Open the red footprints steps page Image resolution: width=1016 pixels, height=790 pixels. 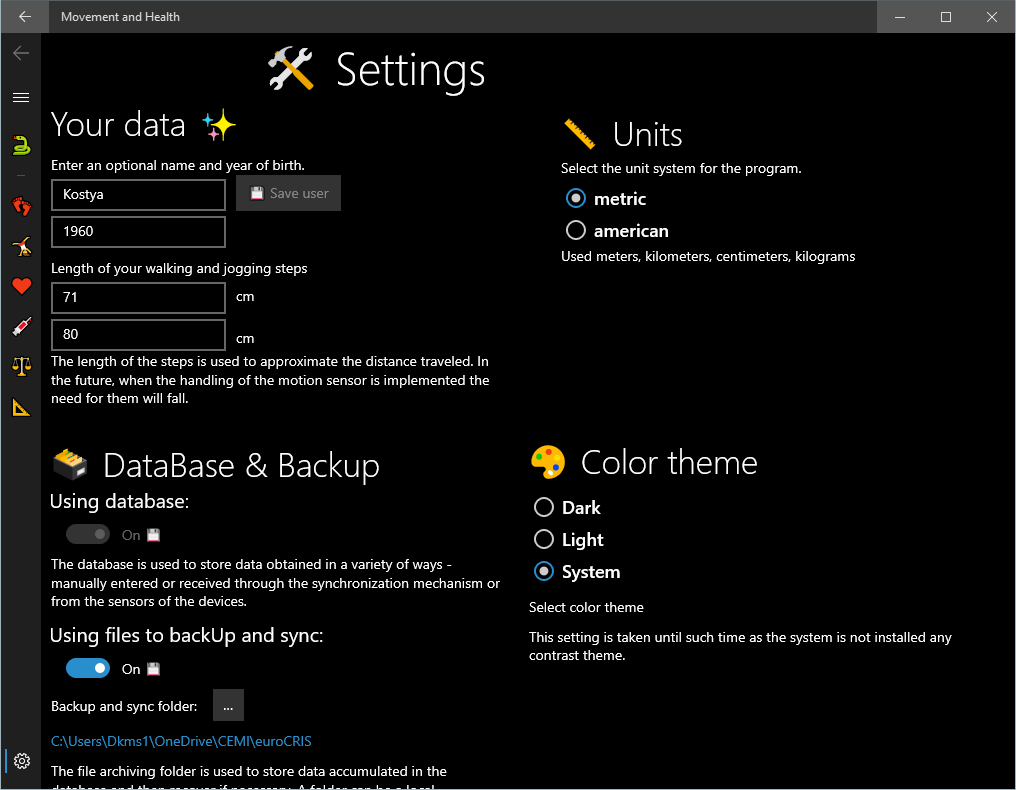(x=21, y=206)
